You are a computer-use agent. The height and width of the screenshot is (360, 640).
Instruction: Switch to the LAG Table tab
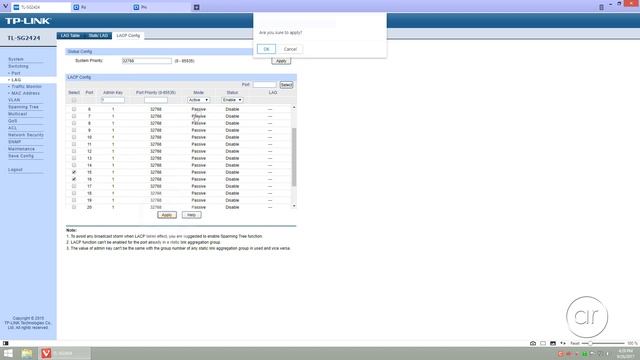[70, 36]
